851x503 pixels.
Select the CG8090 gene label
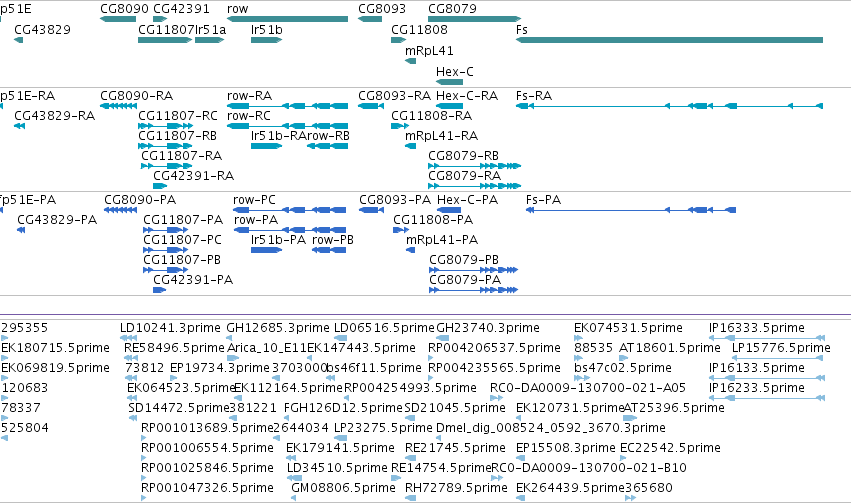pos(124,9)
